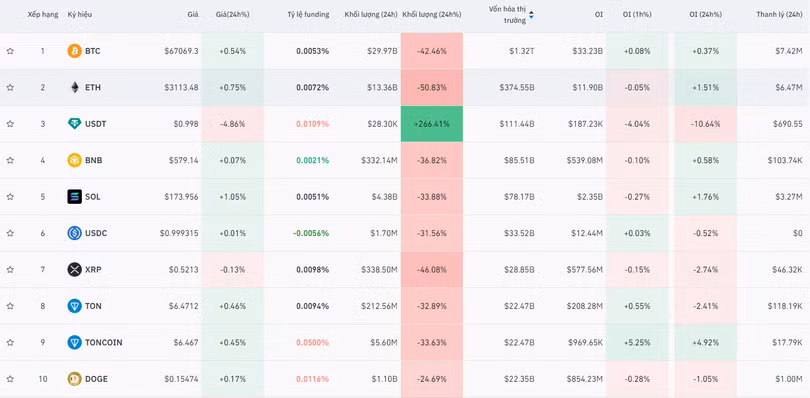Screen dimensions: 810x398
Task: Open the ETH symbol link
Action: click(x=93, y=87)
